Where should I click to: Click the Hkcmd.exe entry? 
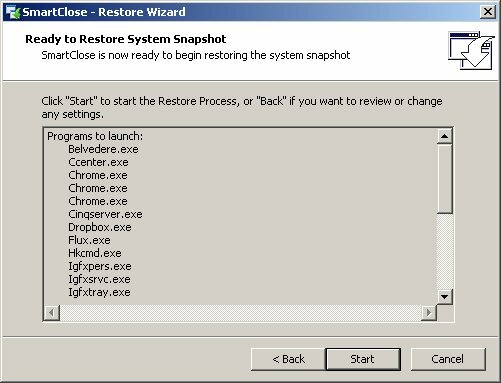click(x=95, y=253)
